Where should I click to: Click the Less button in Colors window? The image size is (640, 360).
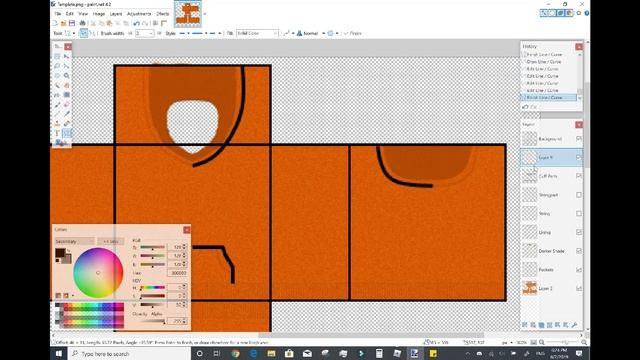point(111,241)
